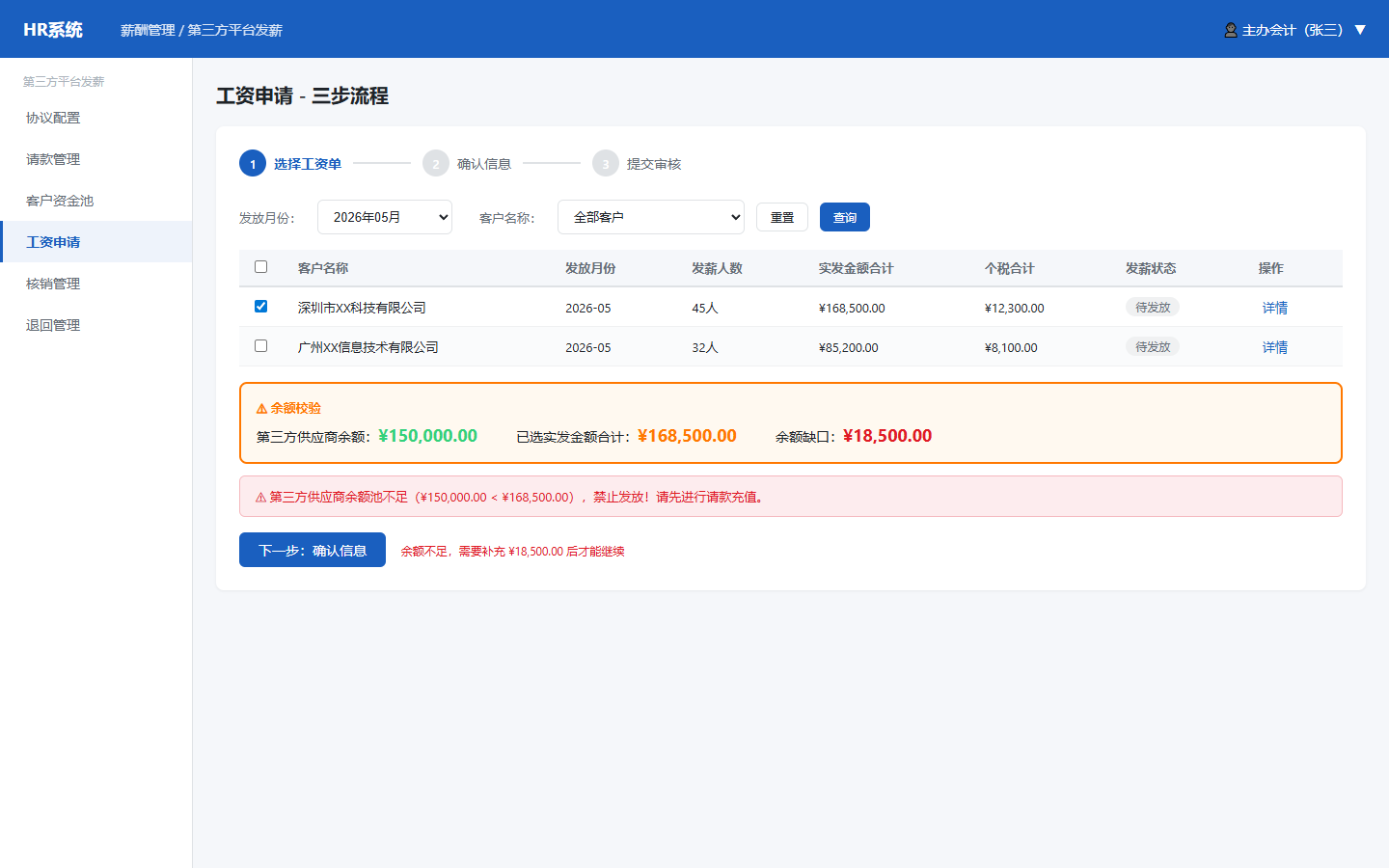Image resolution: width=1389 pixels, height=868 pixels.
Task: Click the red 余额池不足 warning banner
Action: coord(791,497)
